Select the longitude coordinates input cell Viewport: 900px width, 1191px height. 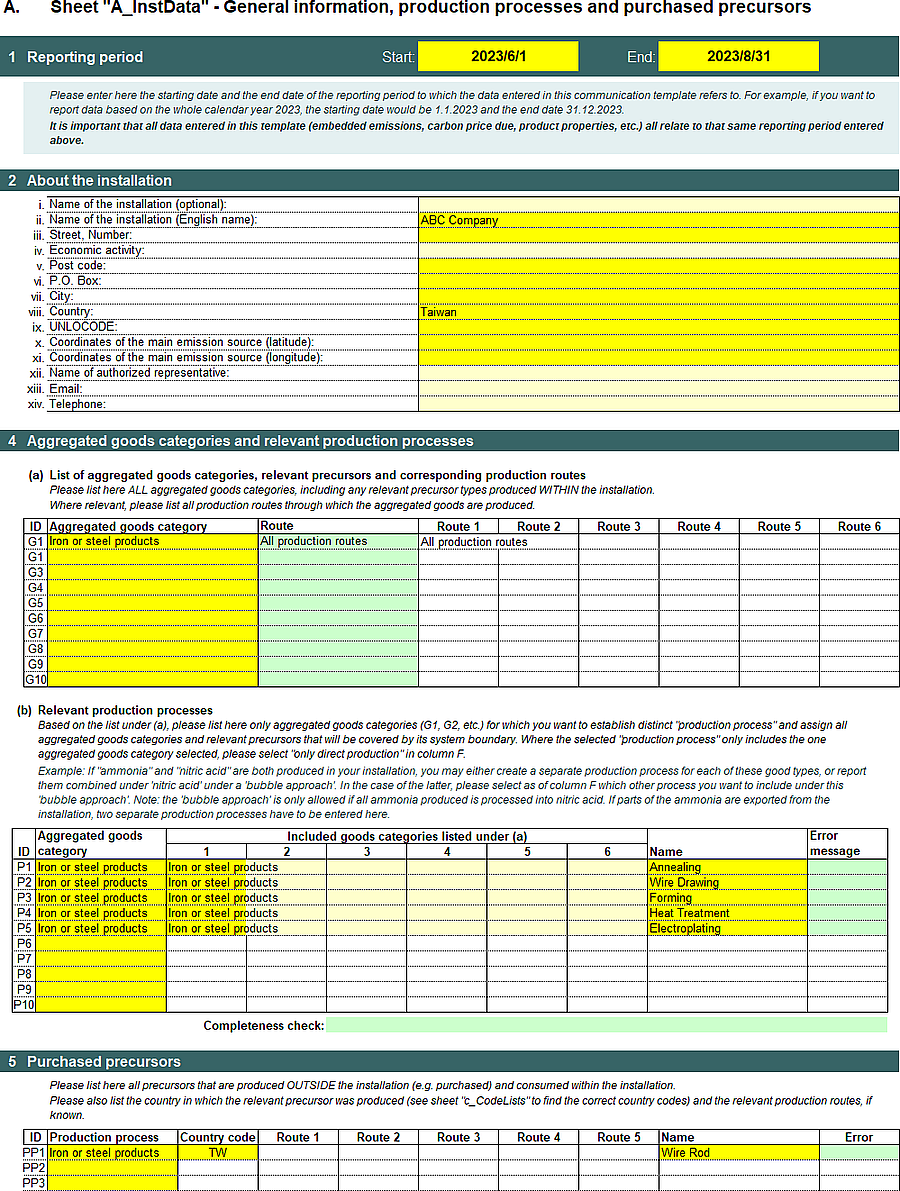point(658,358)
